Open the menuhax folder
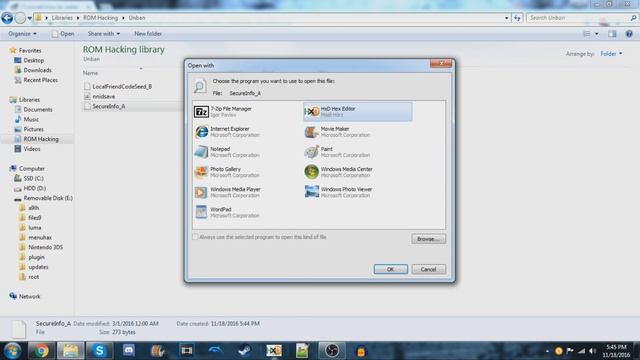The image size is (640, 360). click(x=40, y=237)
